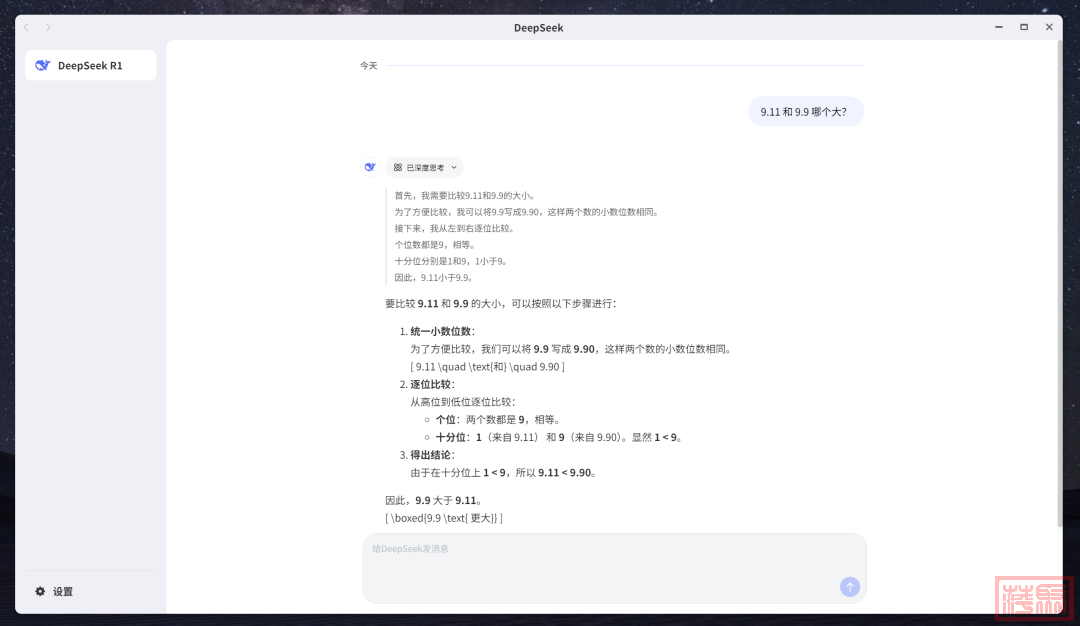Click the line "从高位到低位逐位比较："
Screen dimensions: 1080x626
[463, 402]
